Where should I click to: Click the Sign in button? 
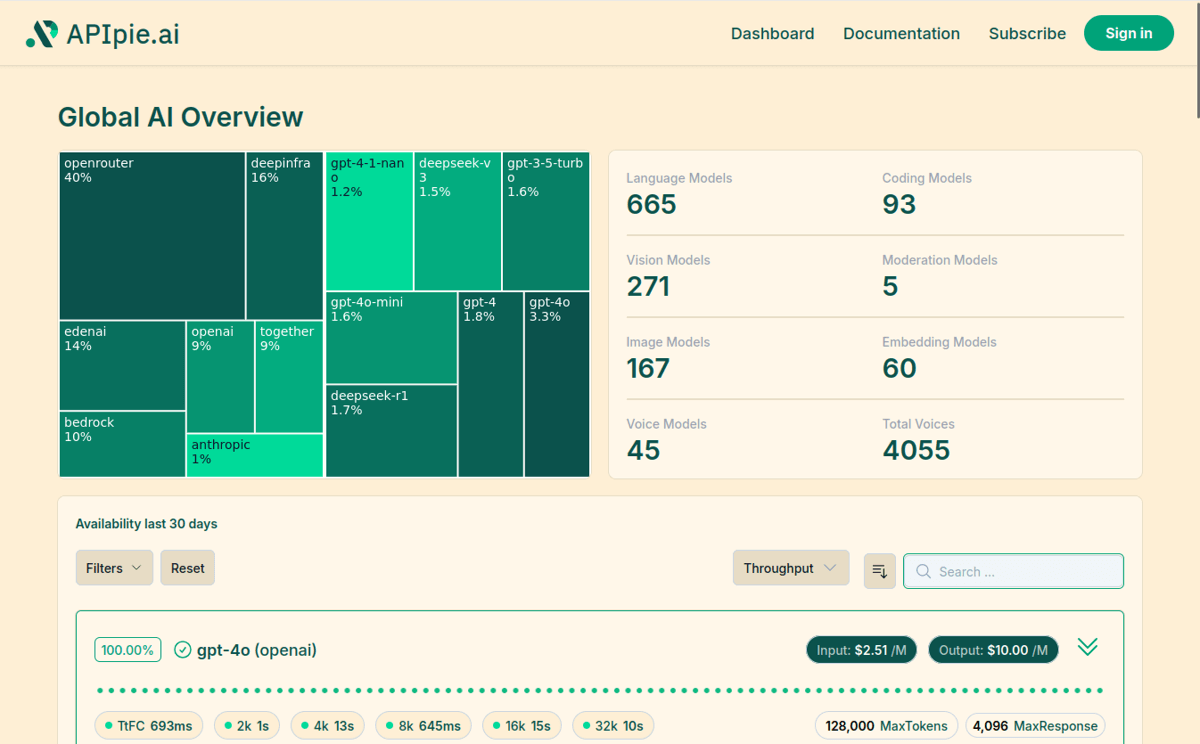1128,33
